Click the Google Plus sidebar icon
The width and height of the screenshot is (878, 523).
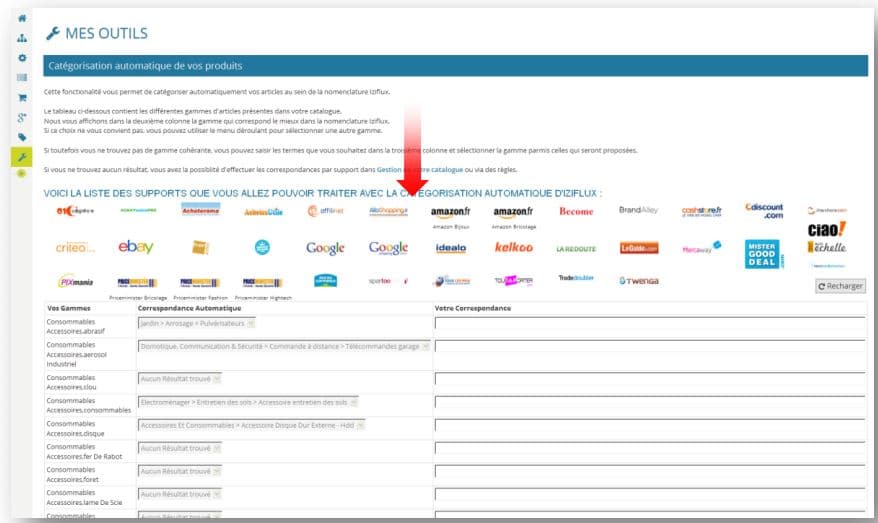tap(22, 118)
